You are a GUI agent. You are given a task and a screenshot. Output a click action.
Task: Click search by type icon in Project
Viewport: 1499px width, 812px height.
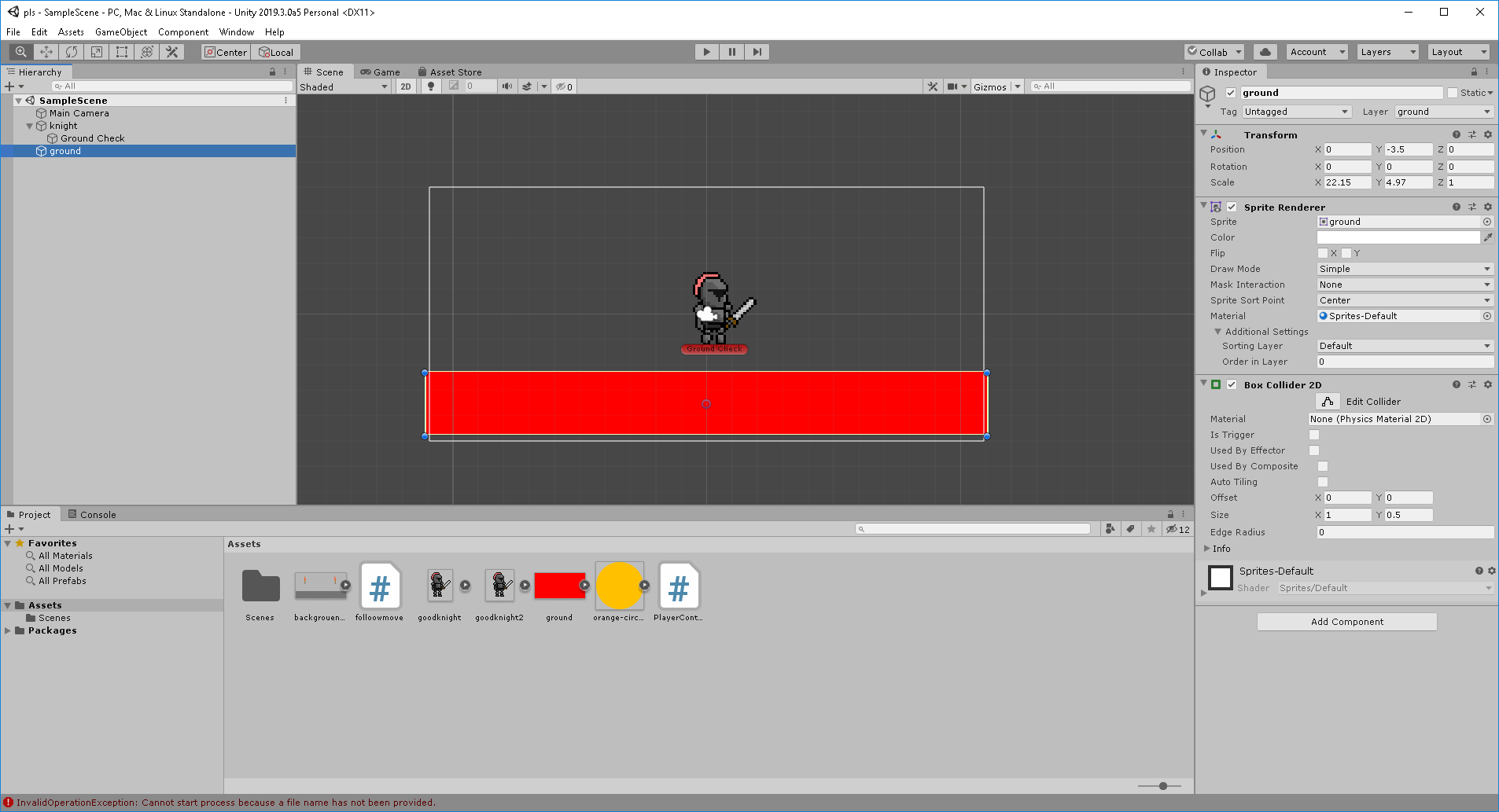[1110, 529]
